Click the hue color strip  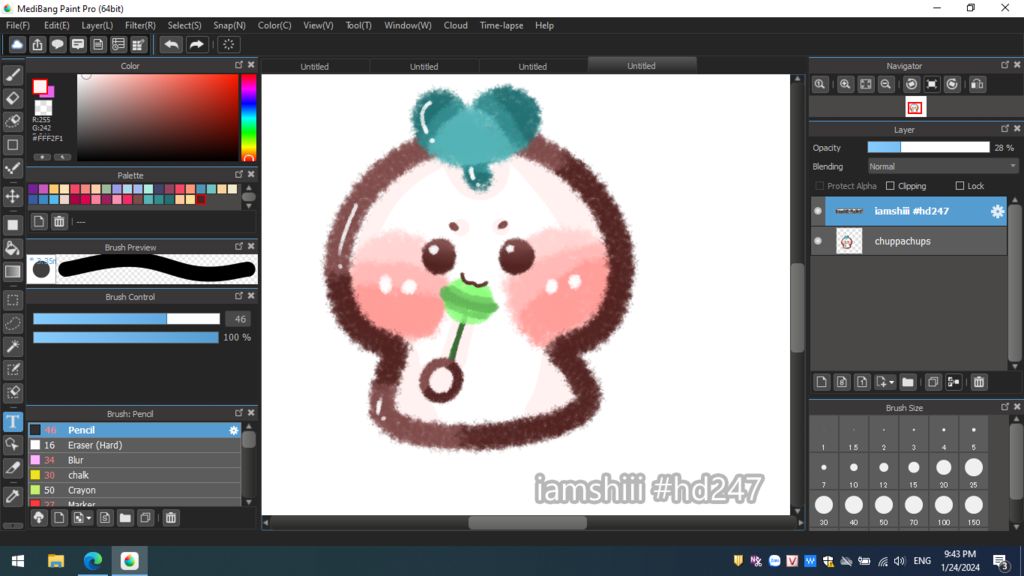coord(248,118)
